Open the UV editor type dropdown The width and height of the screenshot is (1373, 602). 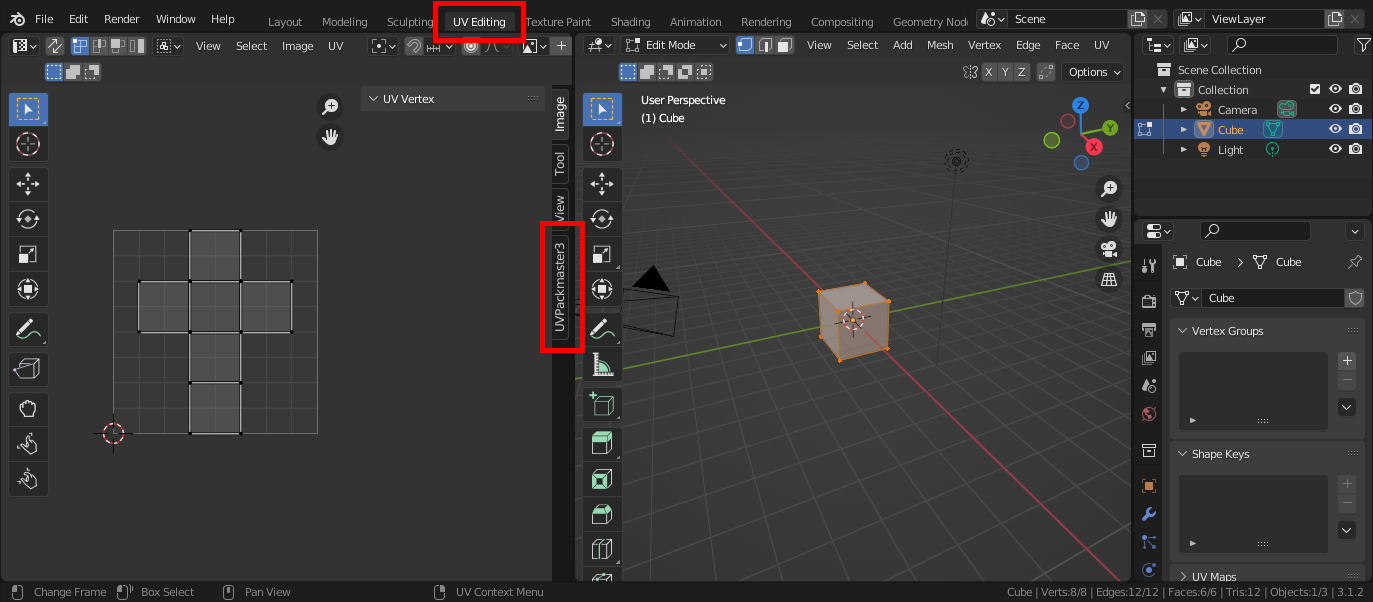(24, 46)
